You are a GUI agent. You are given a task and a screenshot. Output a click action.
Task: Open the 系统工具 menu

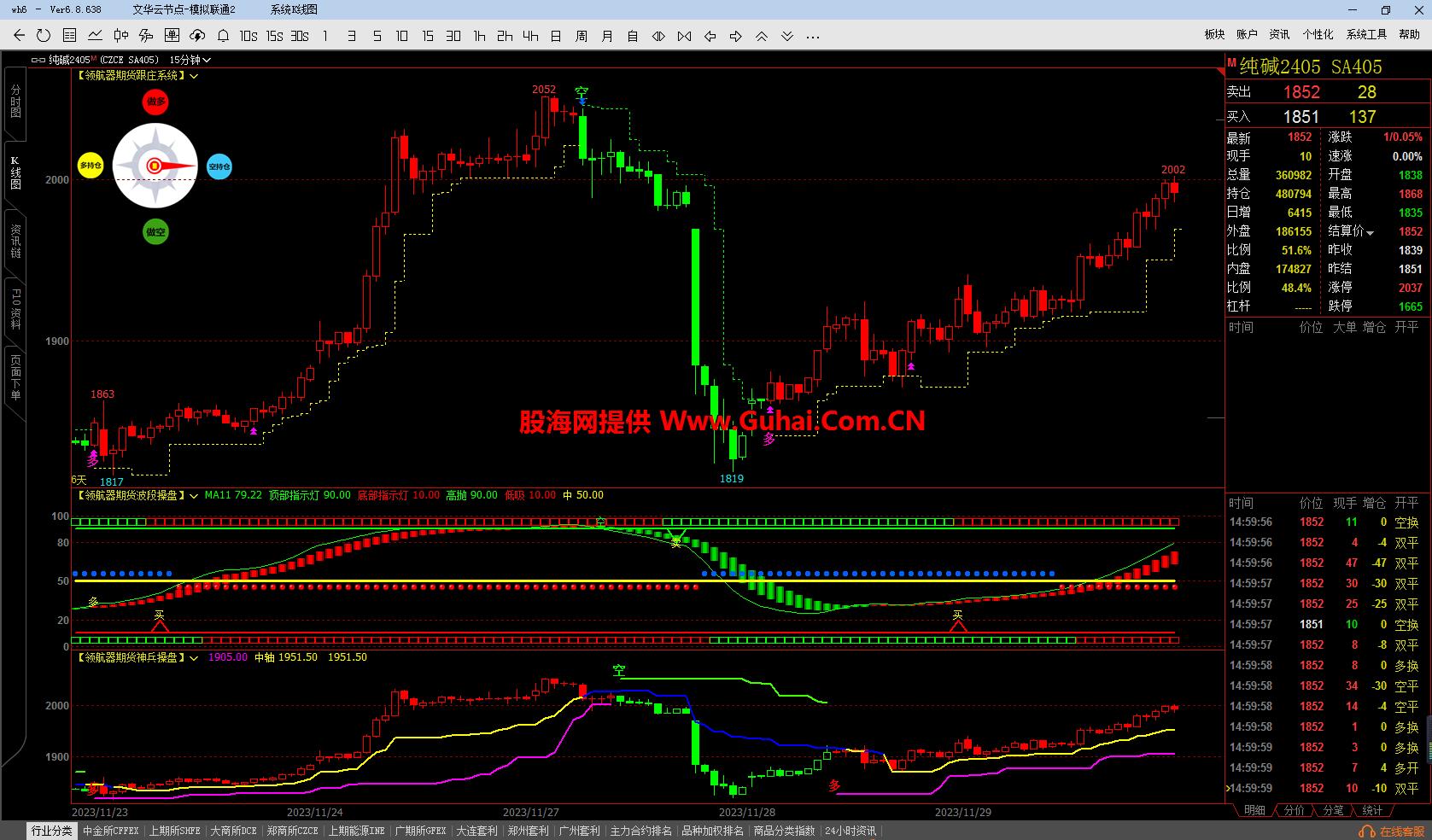point(1366,34)
